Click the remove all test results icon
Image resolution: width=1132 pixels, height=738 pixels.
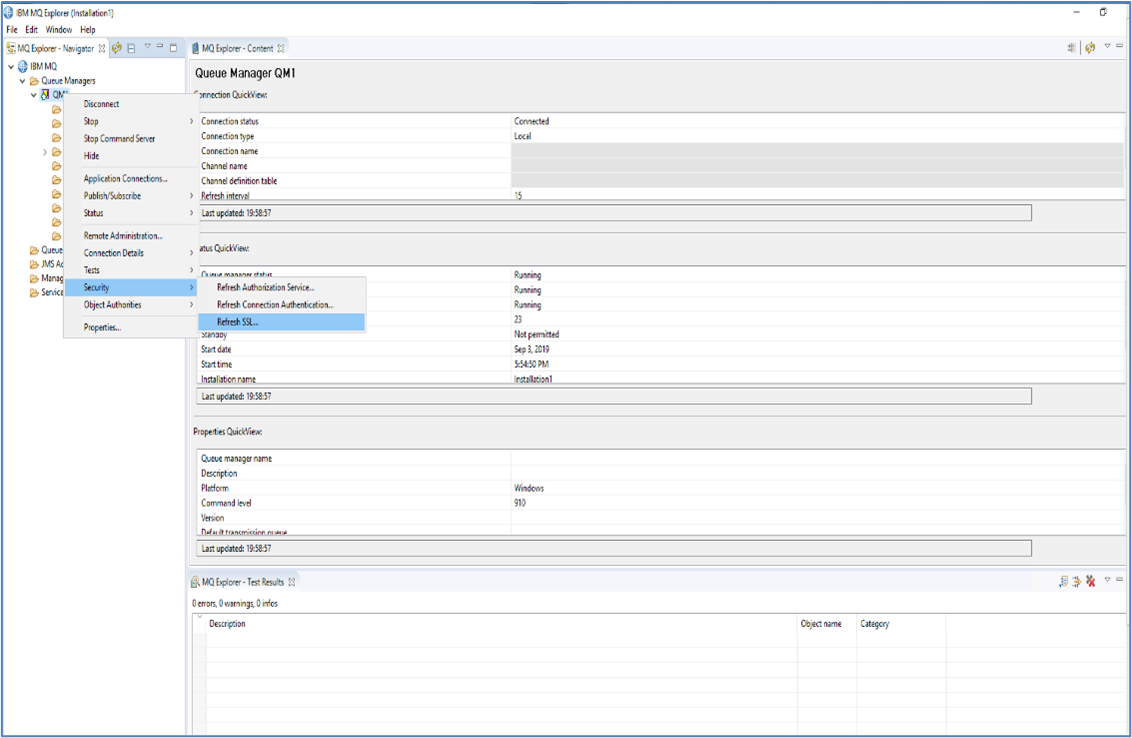[x=1090, y=581]
